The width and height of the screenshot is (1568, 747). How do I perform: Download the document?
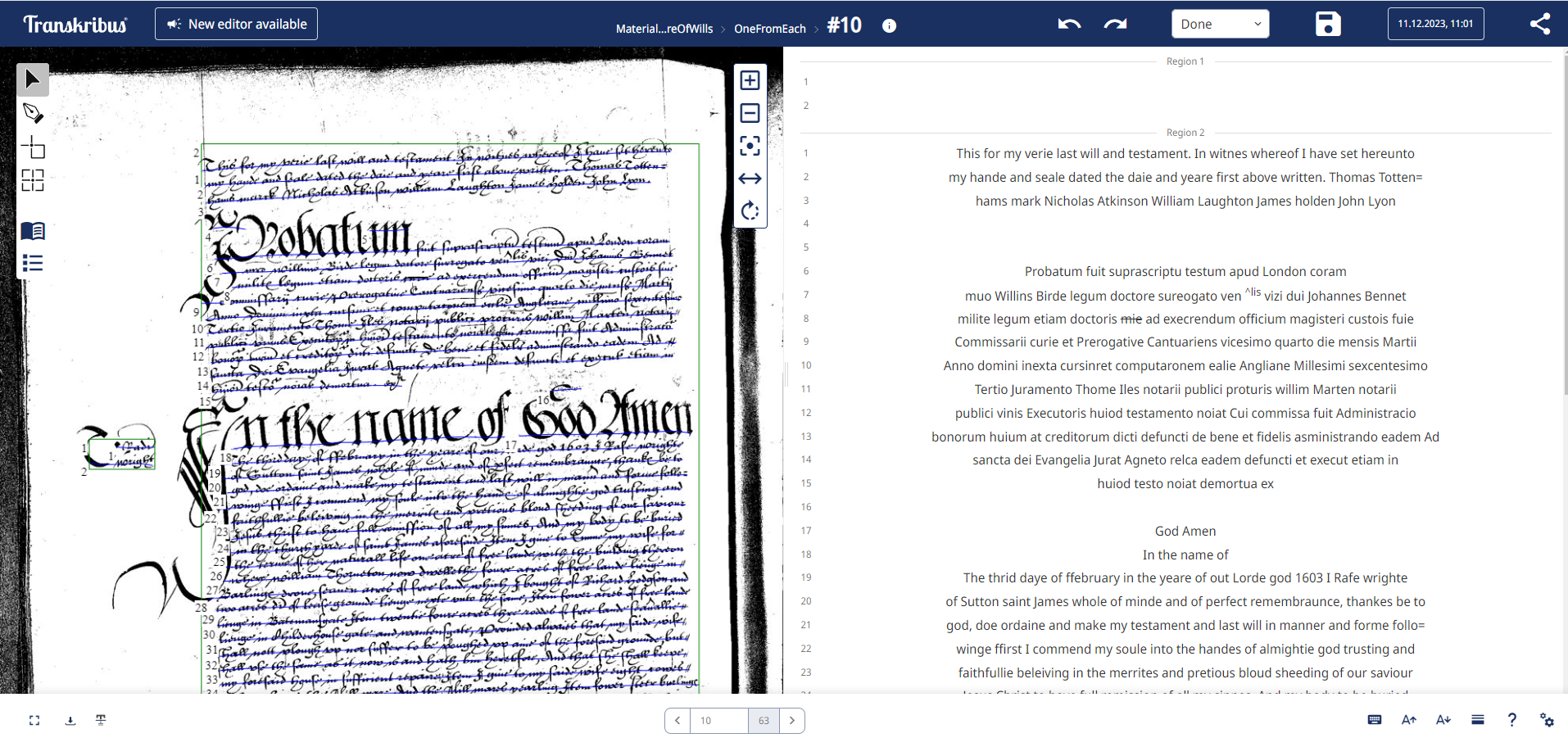click(x=70, y=720)
